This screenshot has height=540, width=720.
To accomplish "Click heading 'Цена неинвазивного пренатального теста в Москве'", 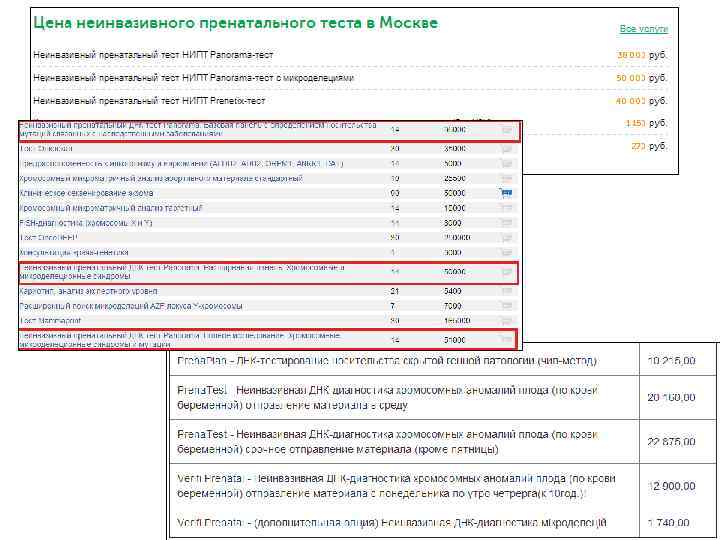I will pos(236,23).
